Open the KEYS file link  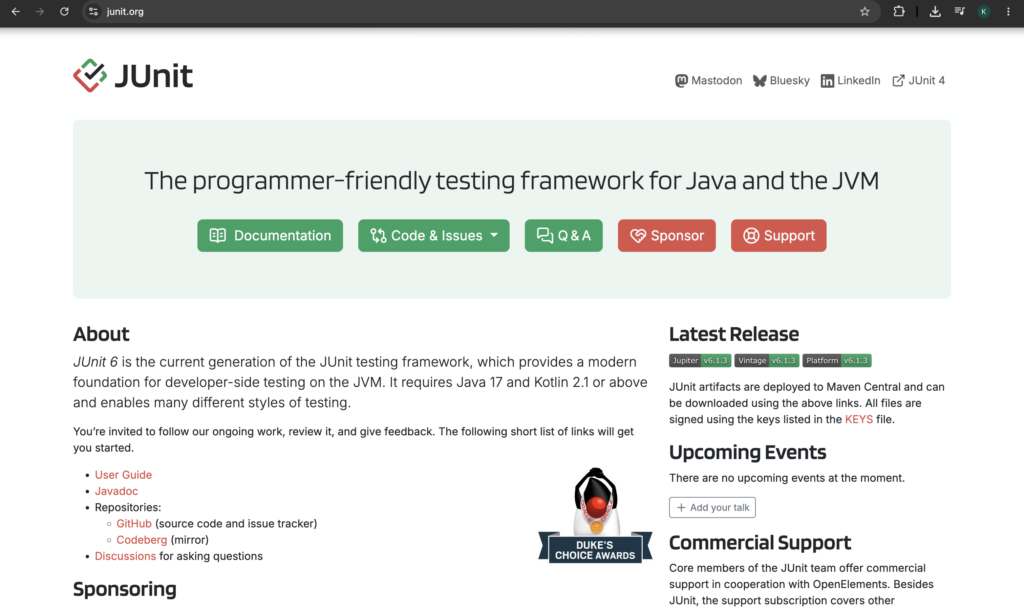click(x=859, y=419)
